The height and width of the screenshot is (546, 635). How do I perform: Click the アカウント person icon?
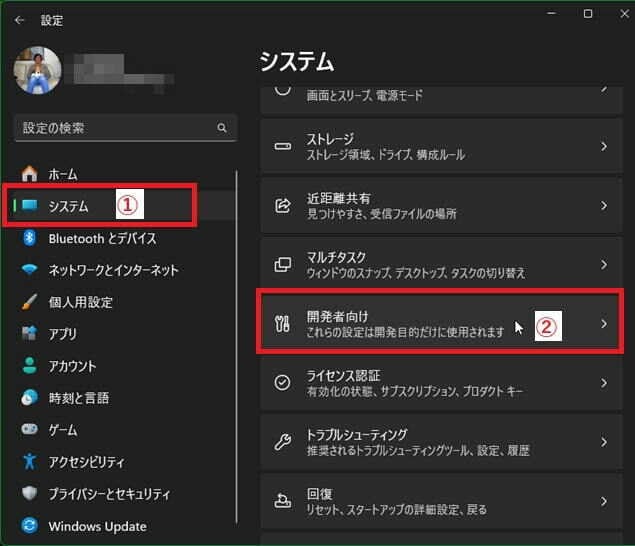click(30, 366)
